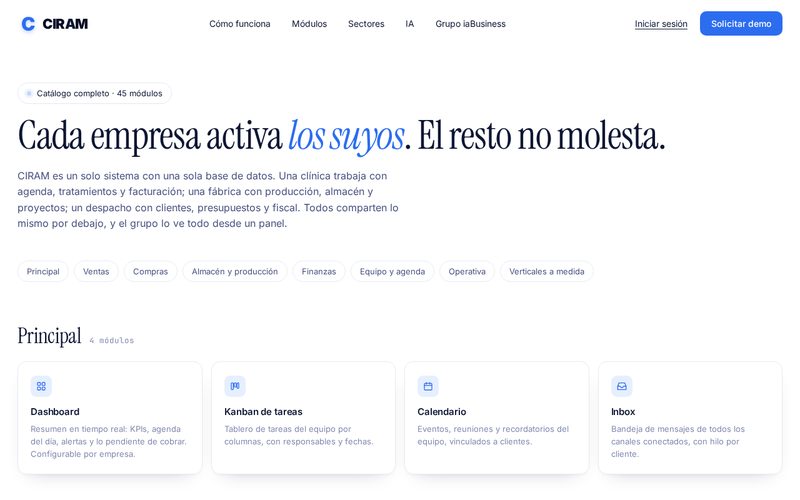The height and width of the screenshot is (500, 800).
Task: Click the CIRAM logo icon
Action: pos(29,23)
